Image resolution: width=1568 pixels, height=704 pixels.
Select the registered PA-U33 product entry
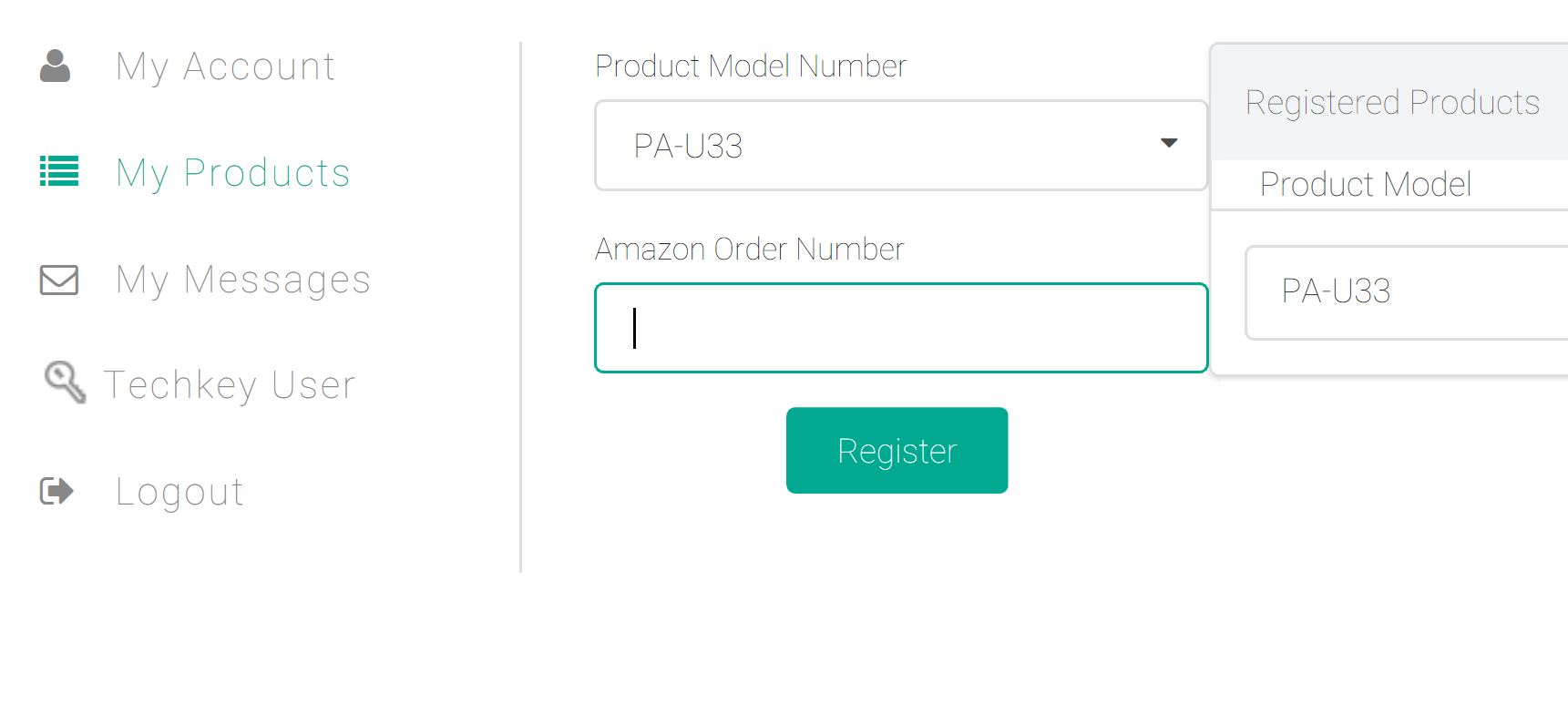1336,291
